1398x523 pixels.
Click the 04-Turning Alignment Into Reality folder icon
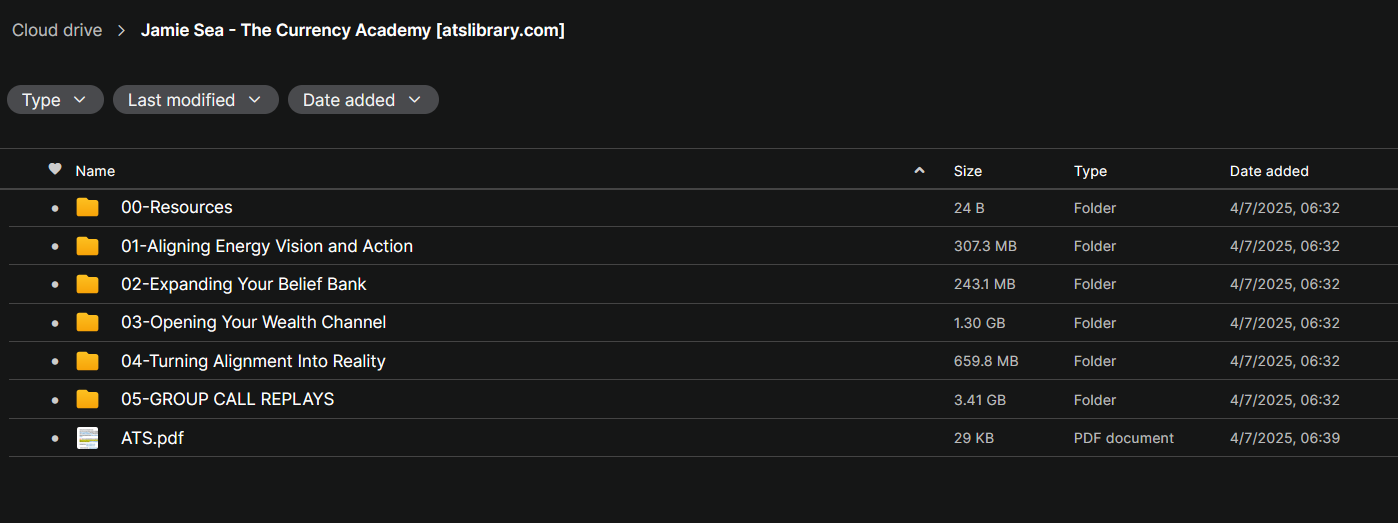[x=88, y=361]
